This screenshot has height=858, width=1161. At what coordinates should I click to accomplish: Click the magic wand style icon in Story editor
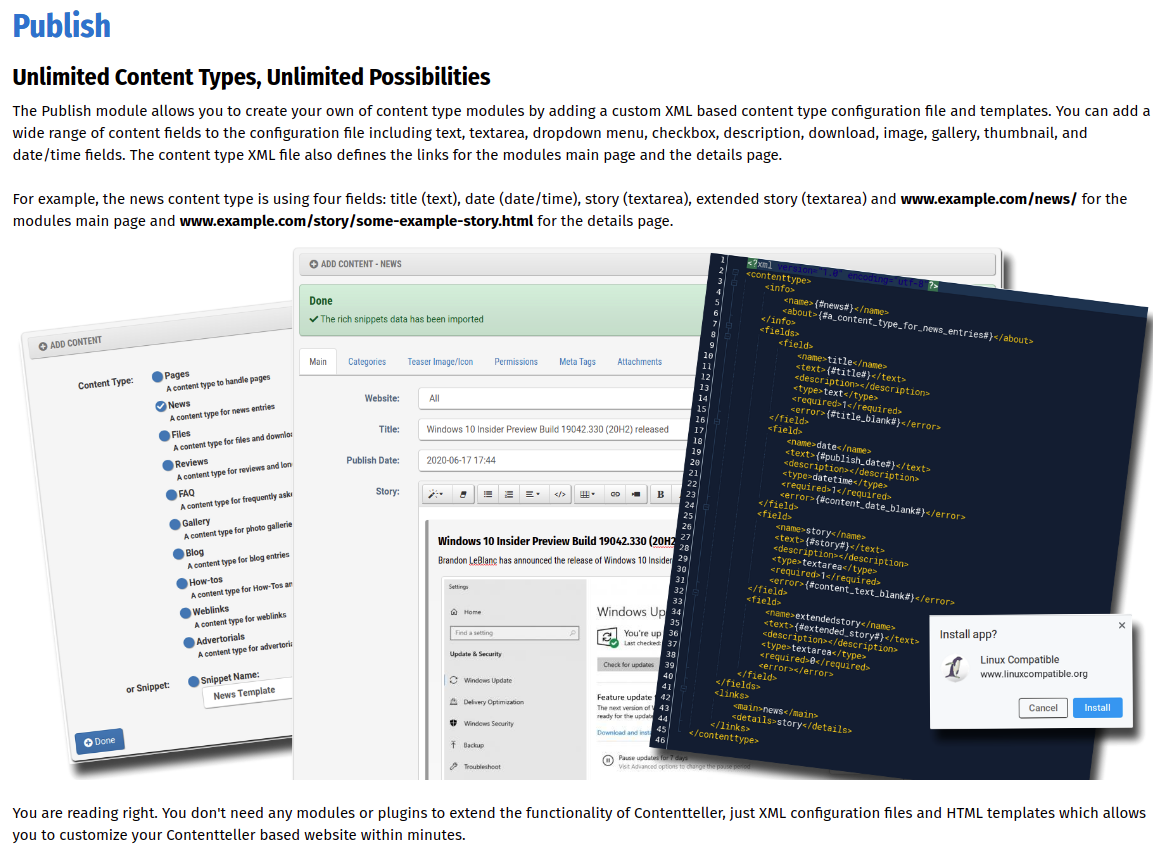click(436, 494)
